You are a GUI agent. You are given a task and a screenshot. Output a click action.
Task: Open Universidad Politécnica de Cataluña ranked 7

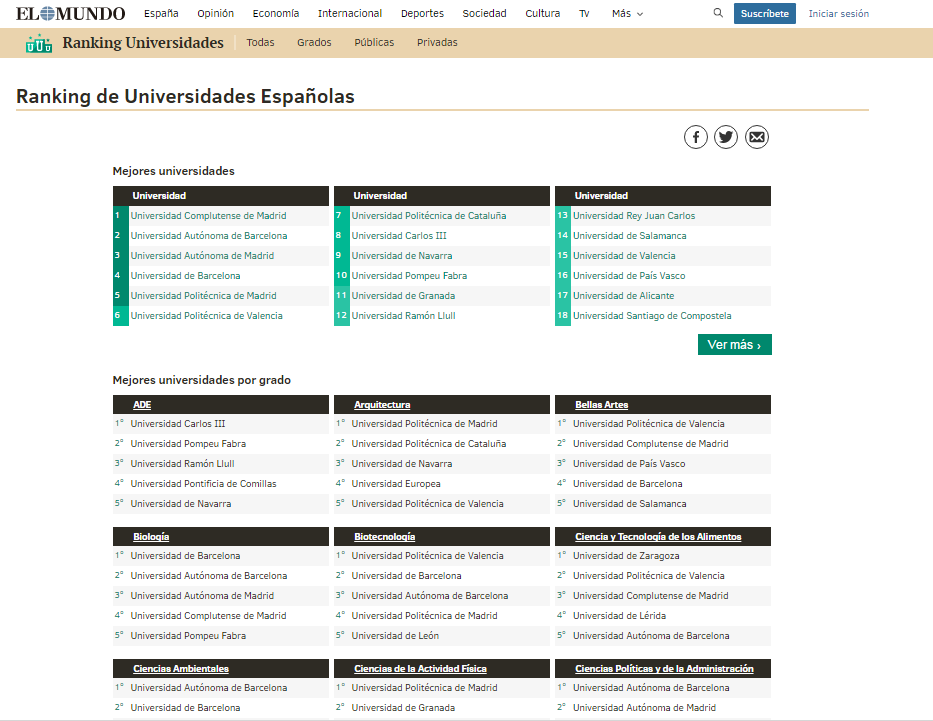click(x=428, y=216)
